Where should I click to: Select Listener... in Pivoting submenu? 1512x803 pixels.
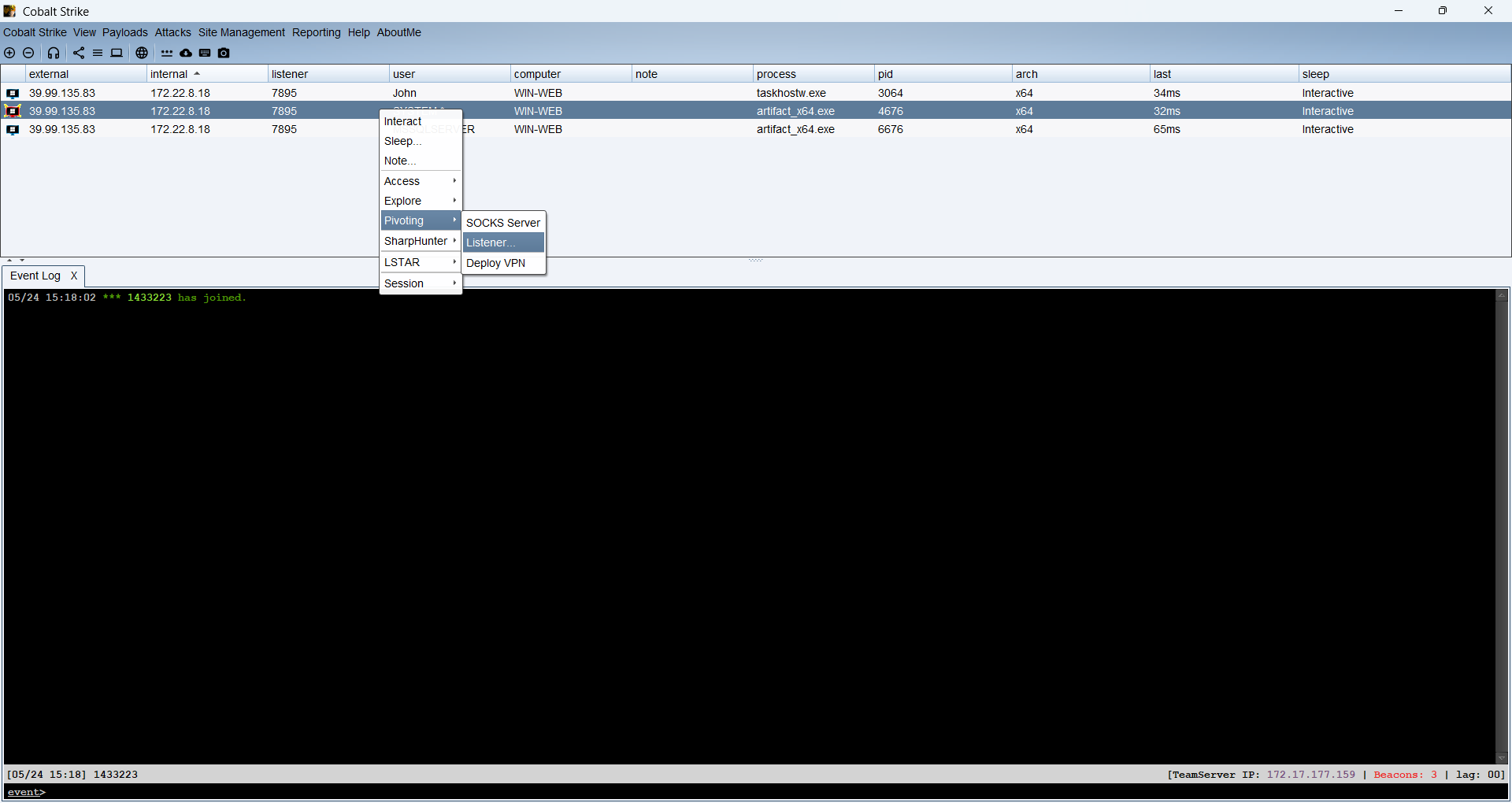click(x=504, y=242)
